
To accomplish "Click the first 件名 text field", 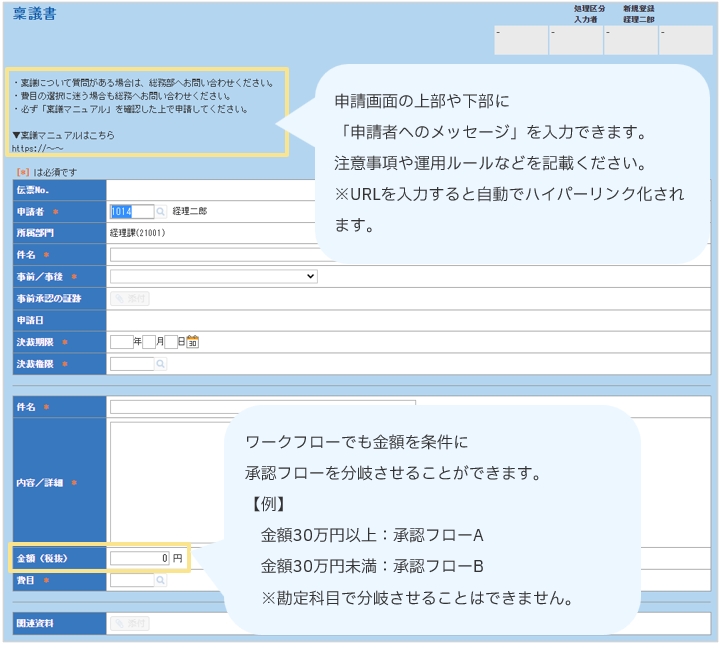I will click(210, 255).
